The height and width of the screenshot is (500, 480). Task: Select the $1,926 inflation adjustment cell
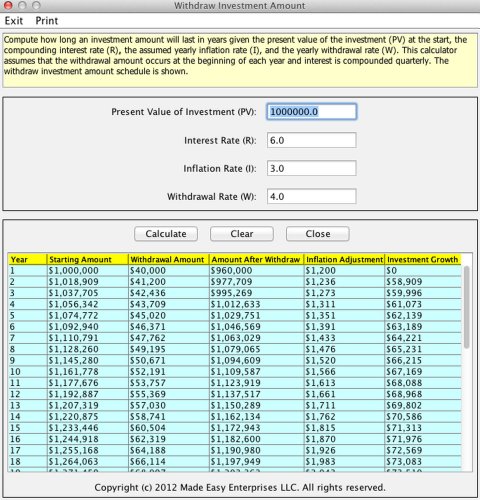pyautogui.click(x=344, y=450)
